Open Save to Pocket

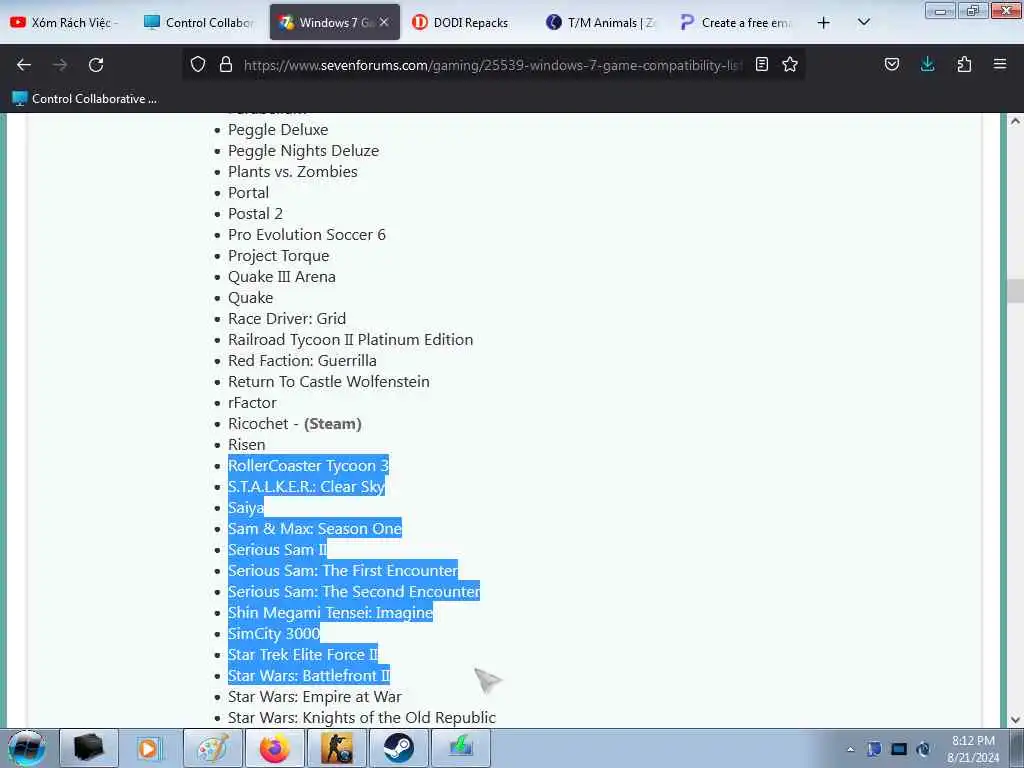(x=892, y=64)
